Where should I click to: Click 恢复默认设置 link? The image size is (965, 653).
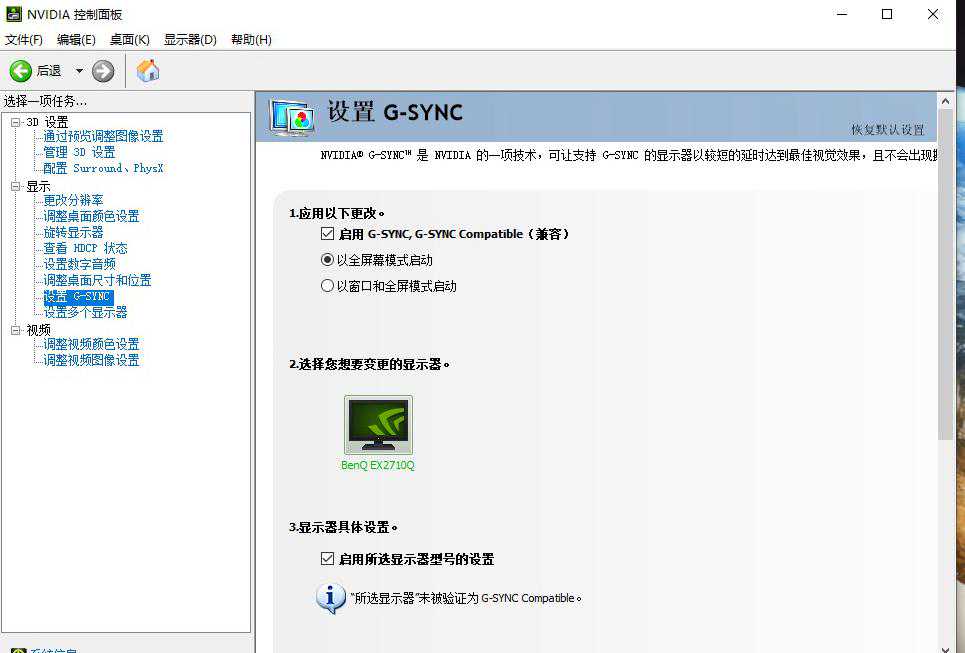tap(887, 130)
